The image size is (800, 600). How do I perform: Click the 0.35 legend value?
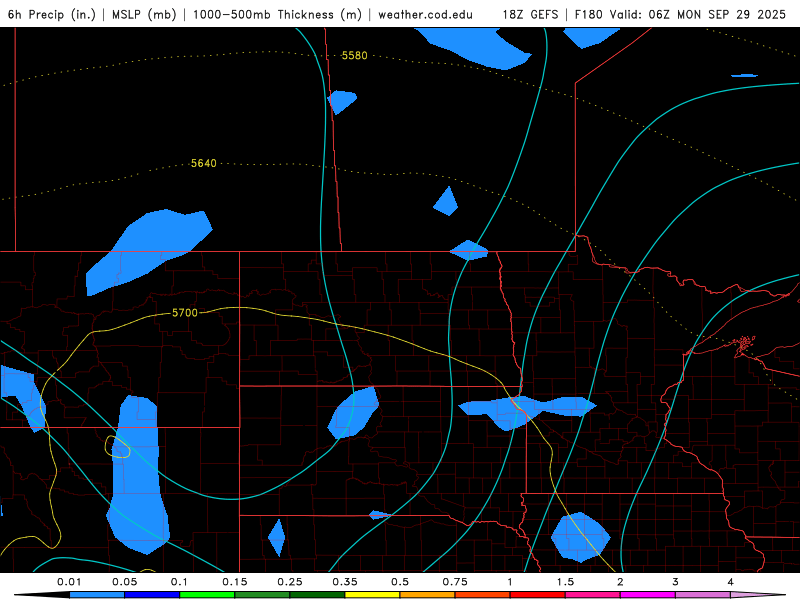(345, 582)
